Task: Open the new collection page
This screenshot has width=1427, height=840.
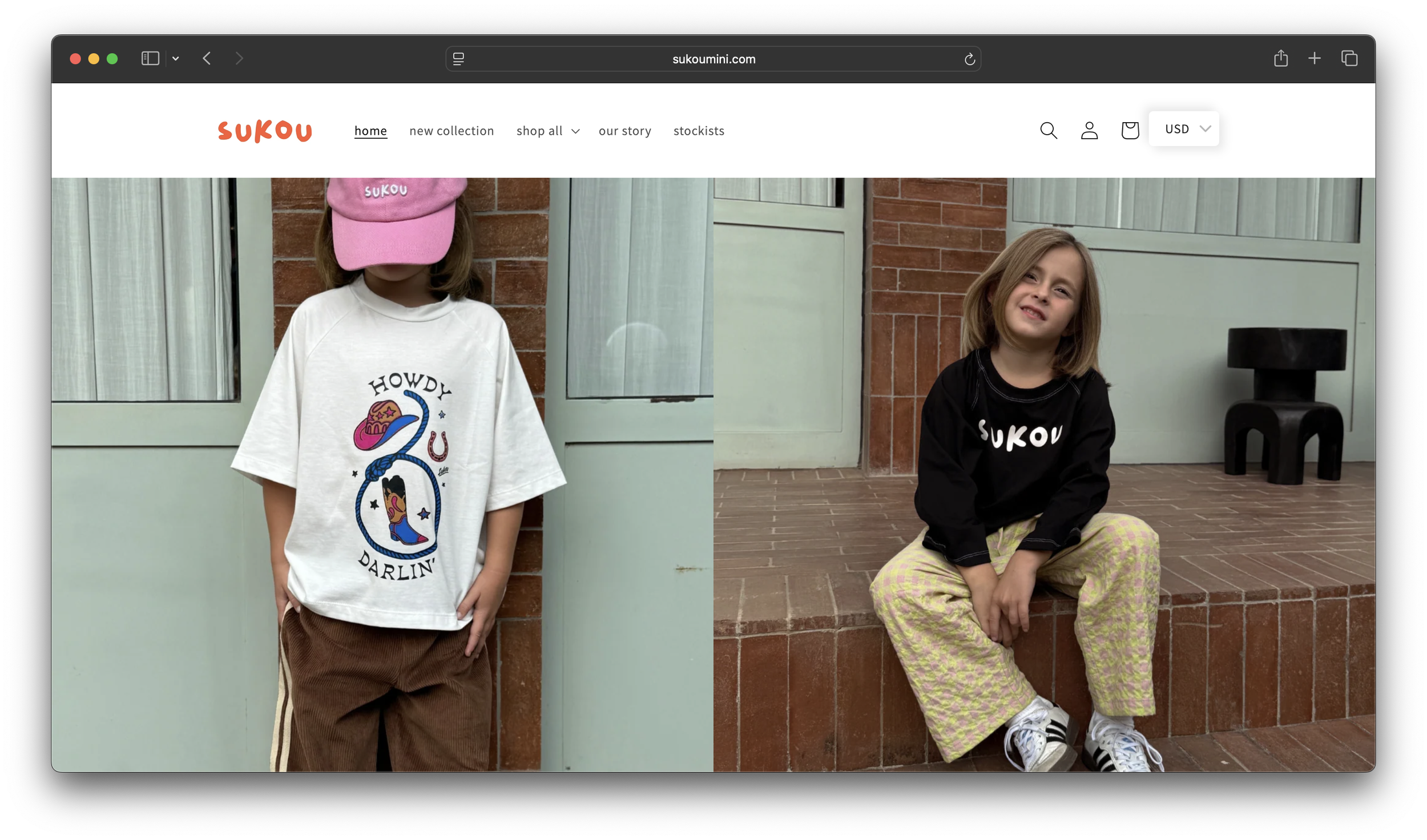Action: 452,131
